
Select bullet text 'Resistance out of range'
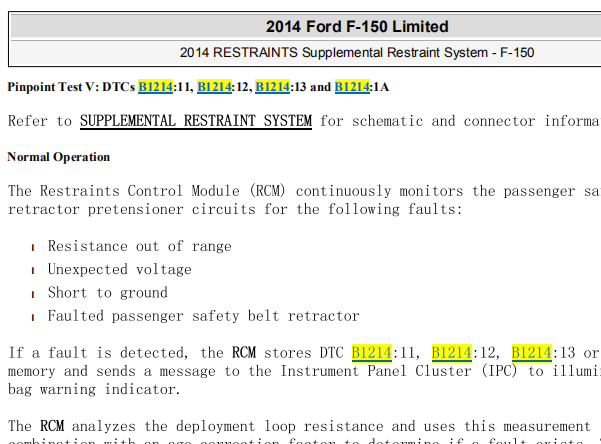140,246
